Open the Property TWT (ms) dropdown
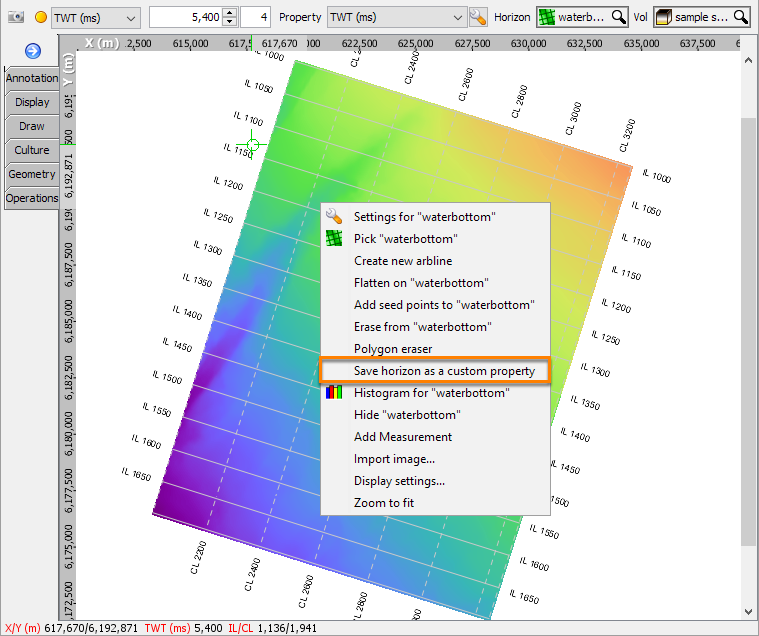 pos(397,17)
